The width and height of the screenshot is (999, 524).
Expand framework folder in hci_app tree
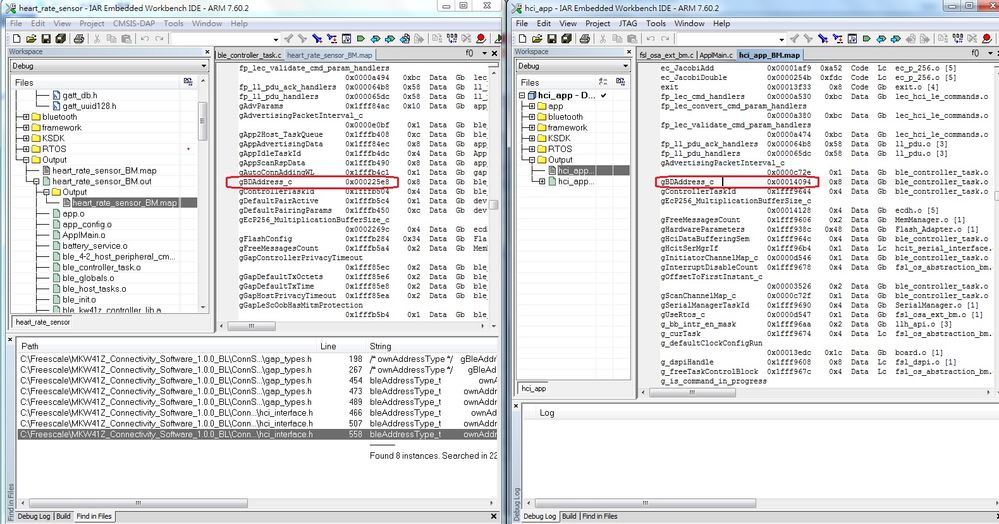pyautogui.click(x=532, y=127)
